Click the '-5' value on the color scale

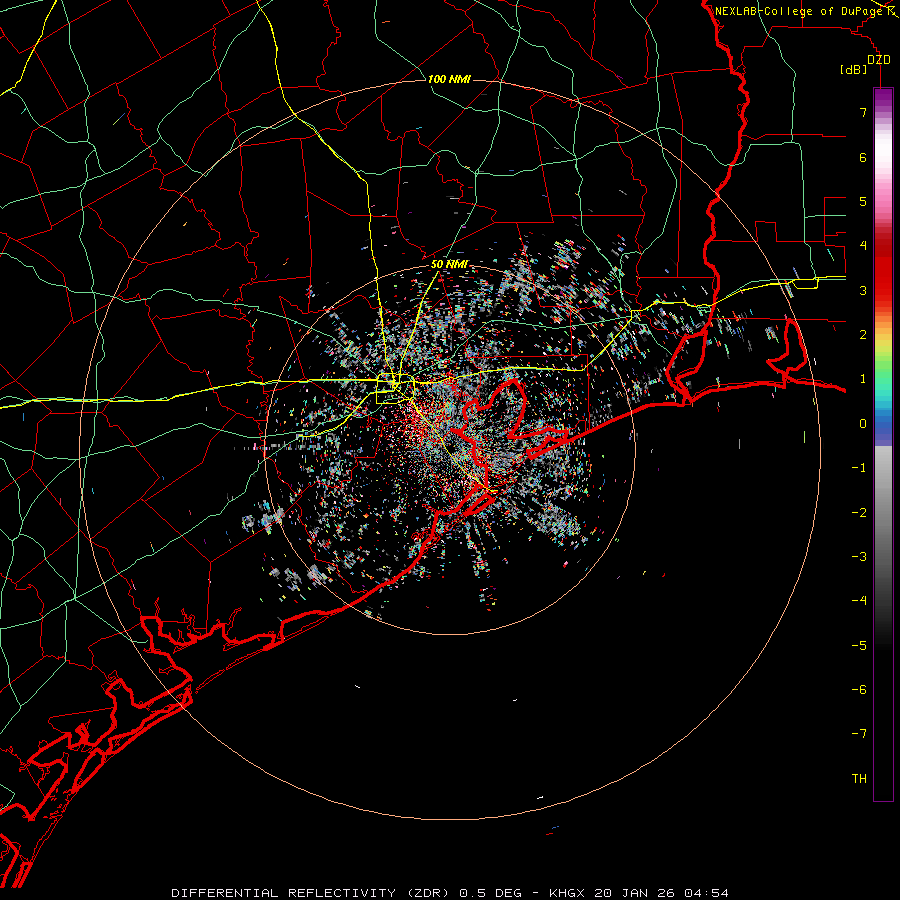coord(859,646)
